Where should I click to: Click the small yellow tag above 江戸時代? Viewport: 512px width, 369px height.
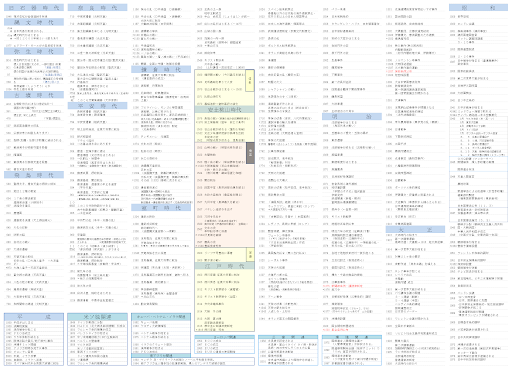tap(250, 255)
